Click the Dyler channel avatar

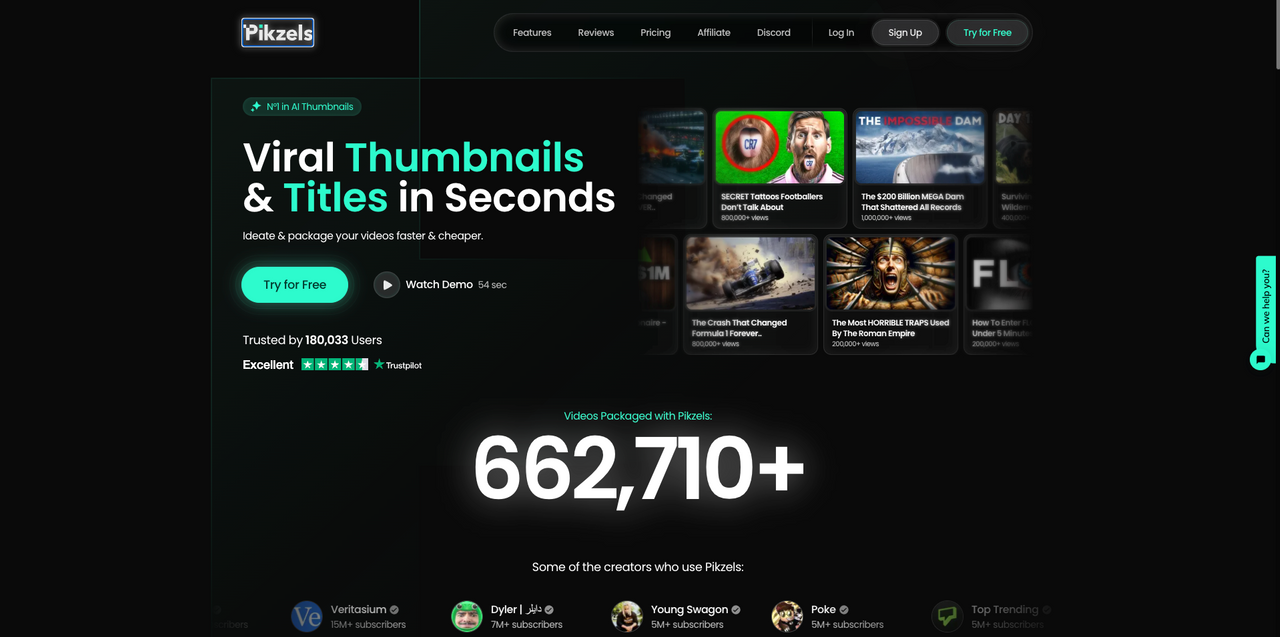[467, 616]
